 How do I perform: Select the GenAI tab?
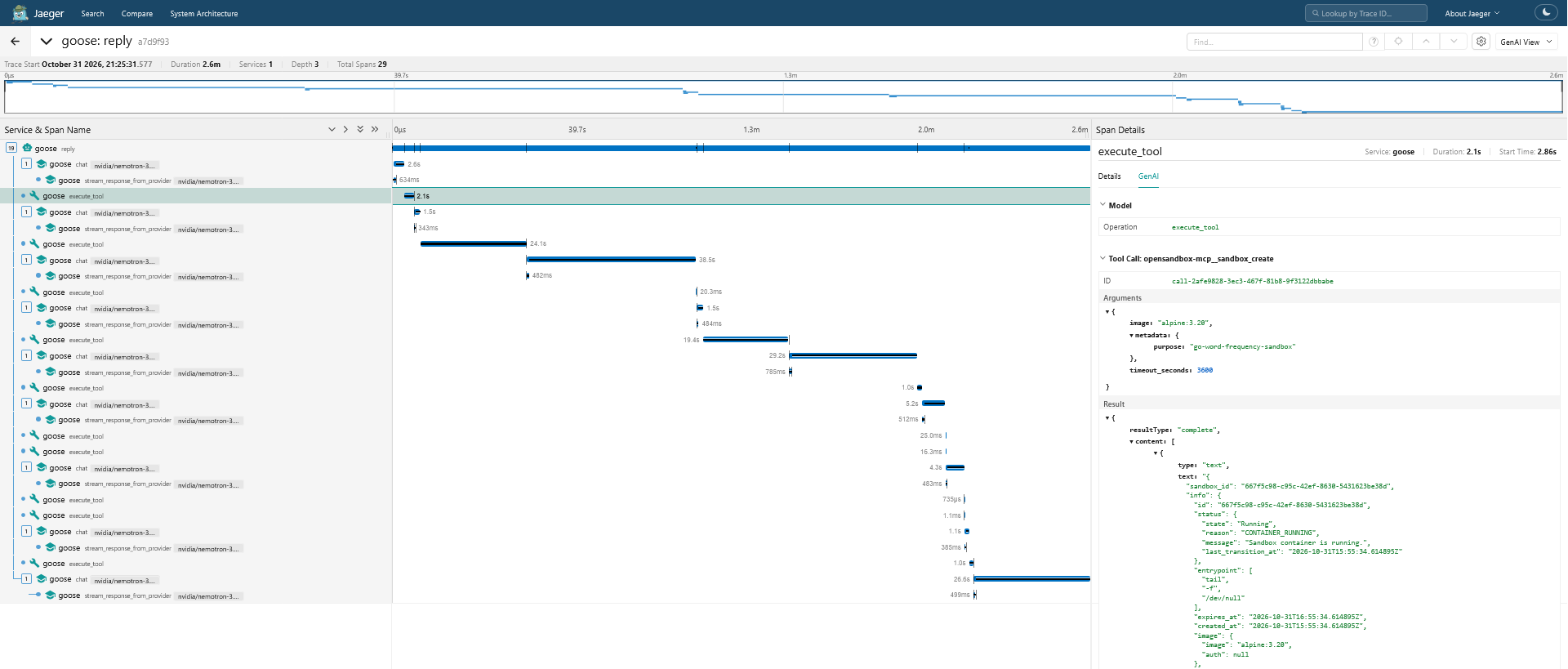pos(1148,176)
